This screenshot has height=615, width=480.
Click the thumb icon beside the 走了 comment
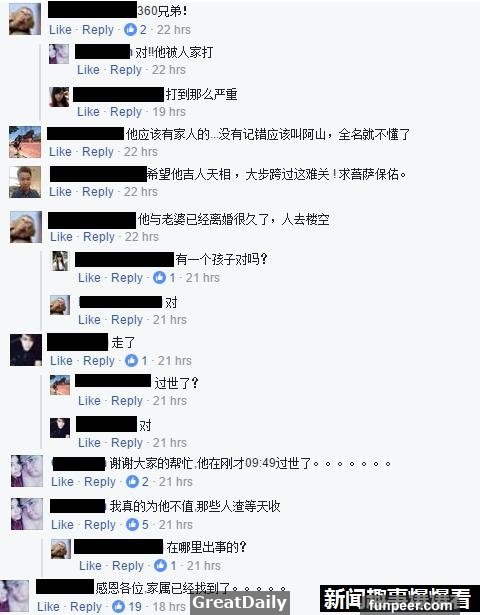tap(131, 360)
